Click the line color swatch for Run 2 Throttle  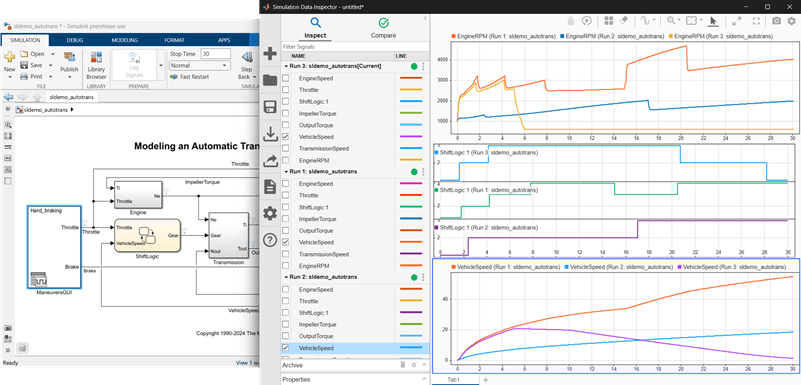pos(411,301)
